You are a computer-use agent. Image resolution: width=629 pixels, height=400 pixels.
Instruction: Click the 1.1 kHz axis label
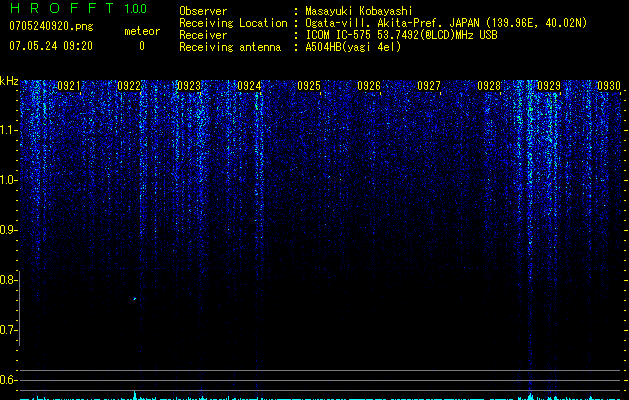point(9,130)
